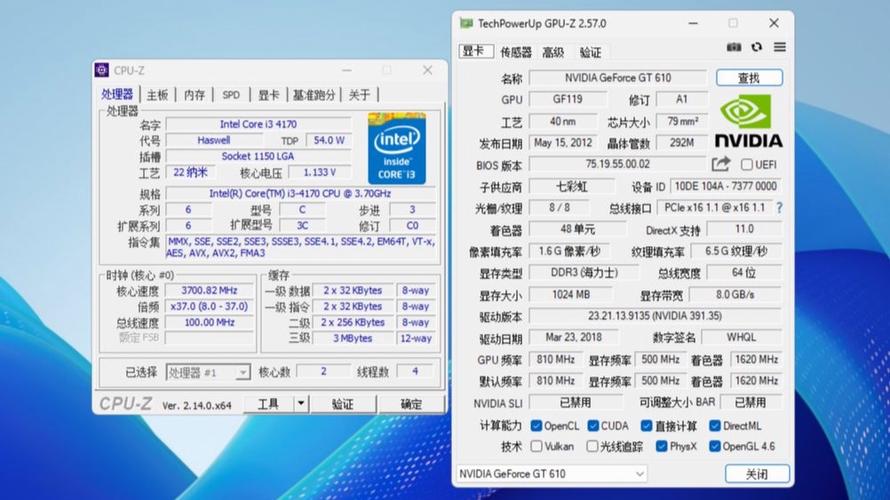Click the release date May 15, 2012
Image resolution: width=890 pixels, height=500 pixels.
tap(563, 142)
